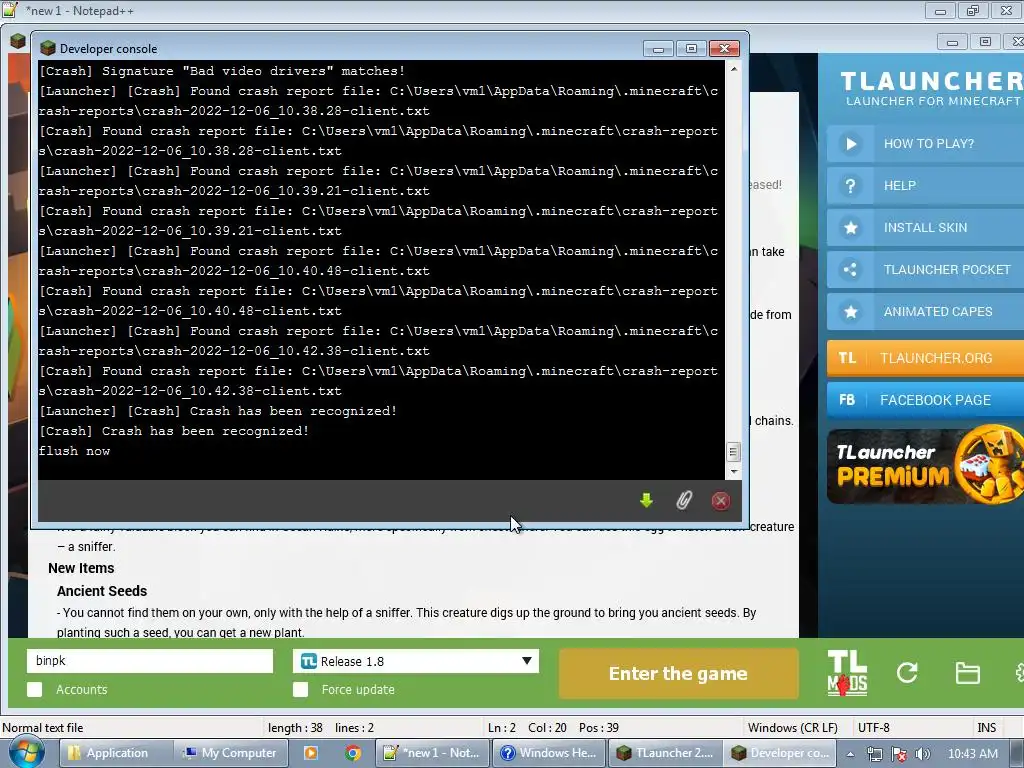1024x768 pixels.
Task: Click the paperclip icon in Developer console
Action: [683, 501]
